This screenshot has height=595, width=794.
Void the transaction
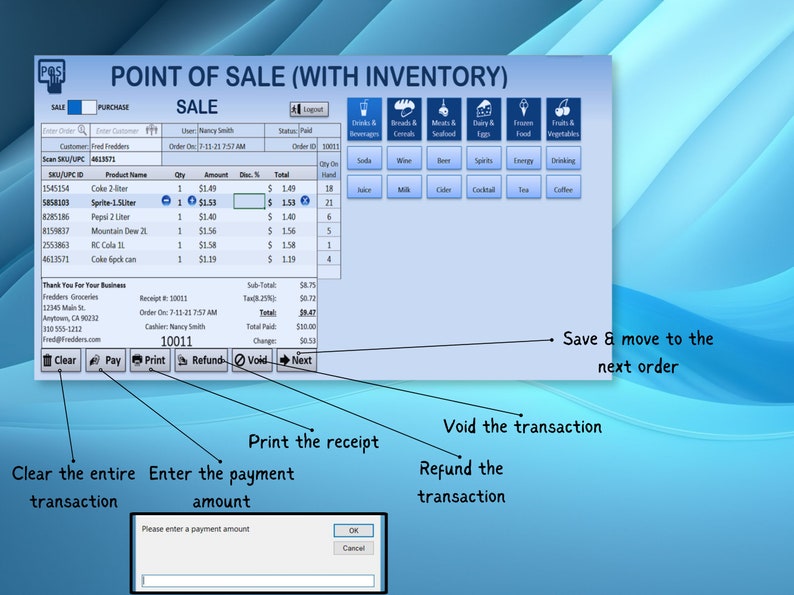click(252, 360)
